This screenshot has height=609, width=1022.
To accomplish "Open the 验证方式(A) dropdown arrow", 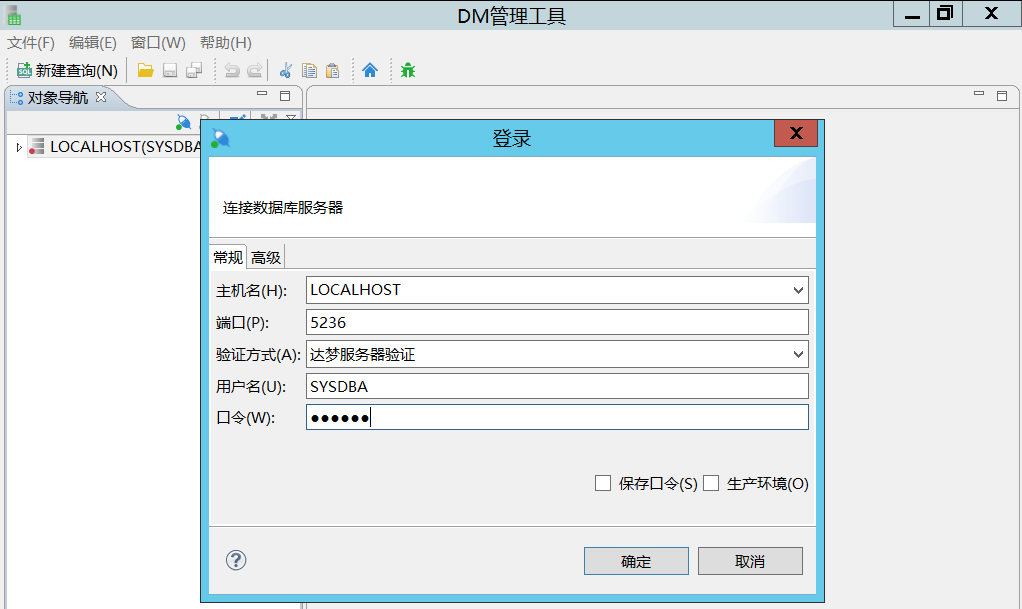I will 798,354.
